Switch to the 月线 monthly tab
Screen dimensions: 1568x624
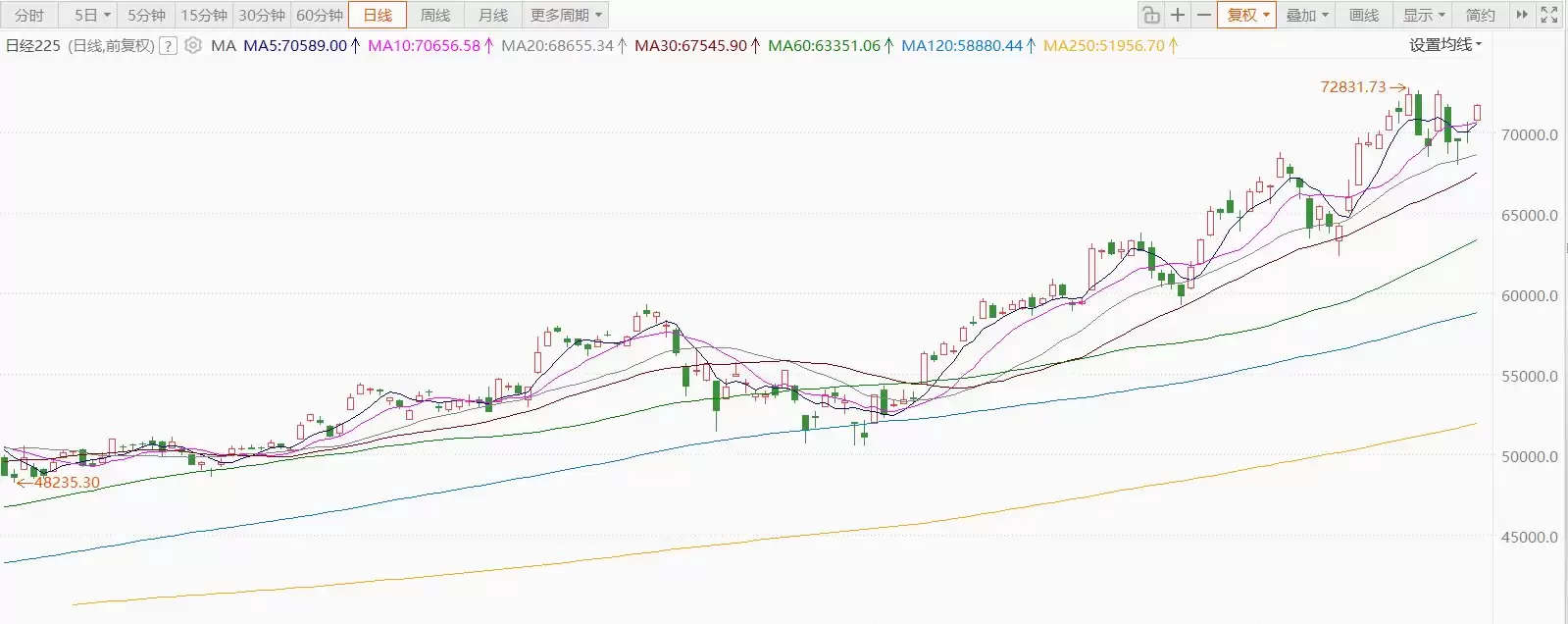[x=493, y=15]
